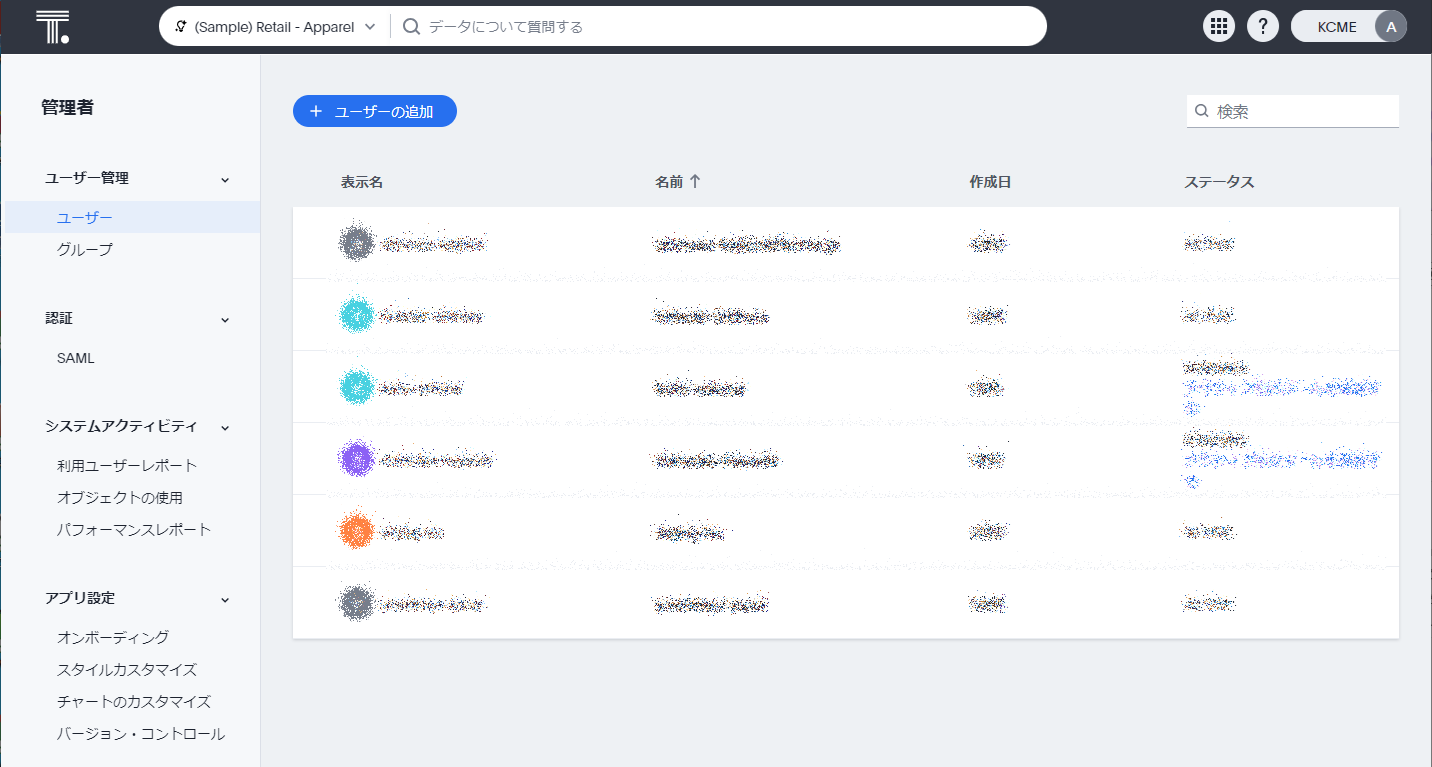Open the (Sample) Retail - Apparel data source dropdown
1432x767 pixels.
[275, 27]
